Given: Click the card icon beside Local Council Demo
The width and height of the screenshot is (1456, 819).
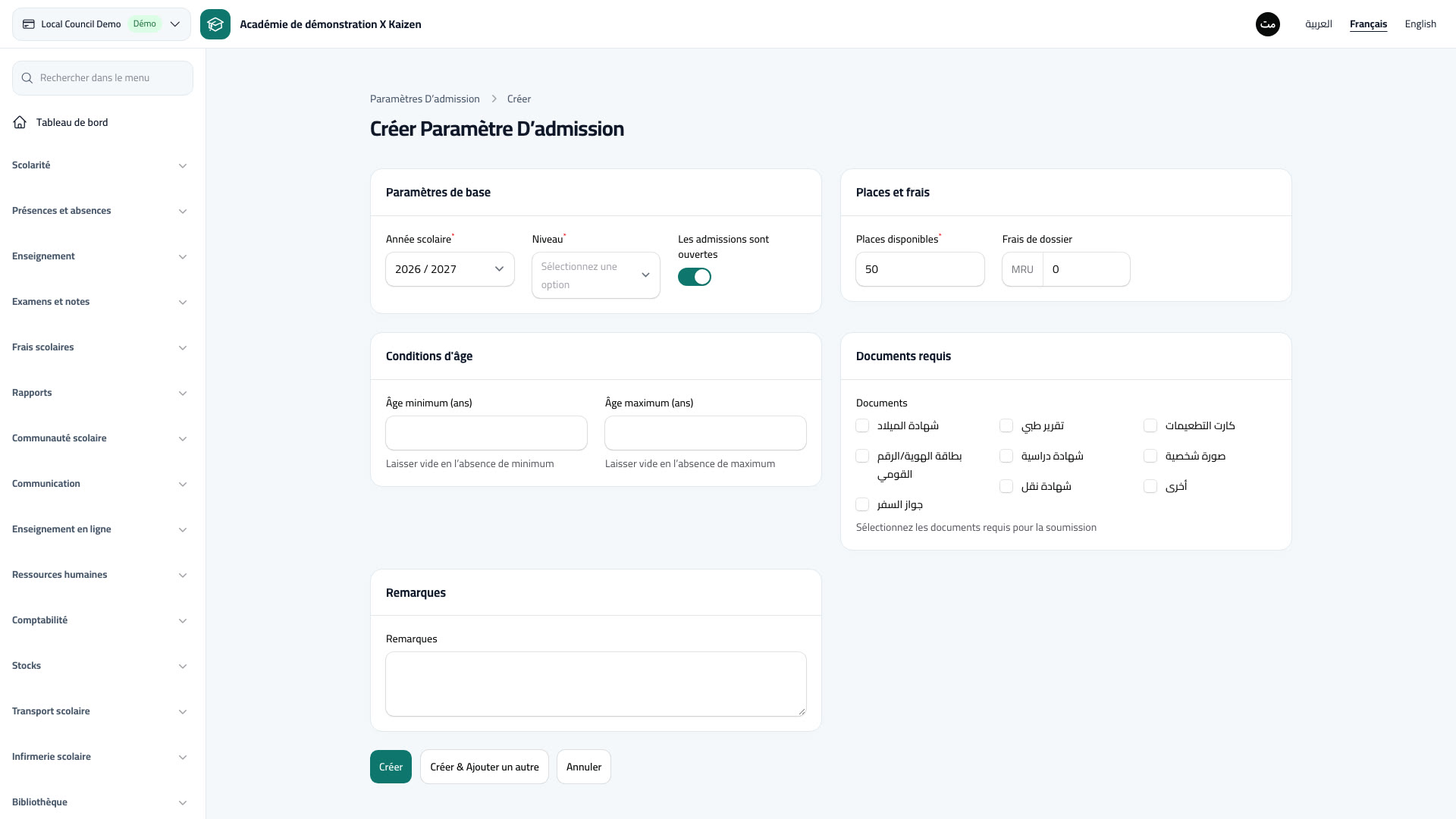Looking at the screenshot, I should click(29, 24).
